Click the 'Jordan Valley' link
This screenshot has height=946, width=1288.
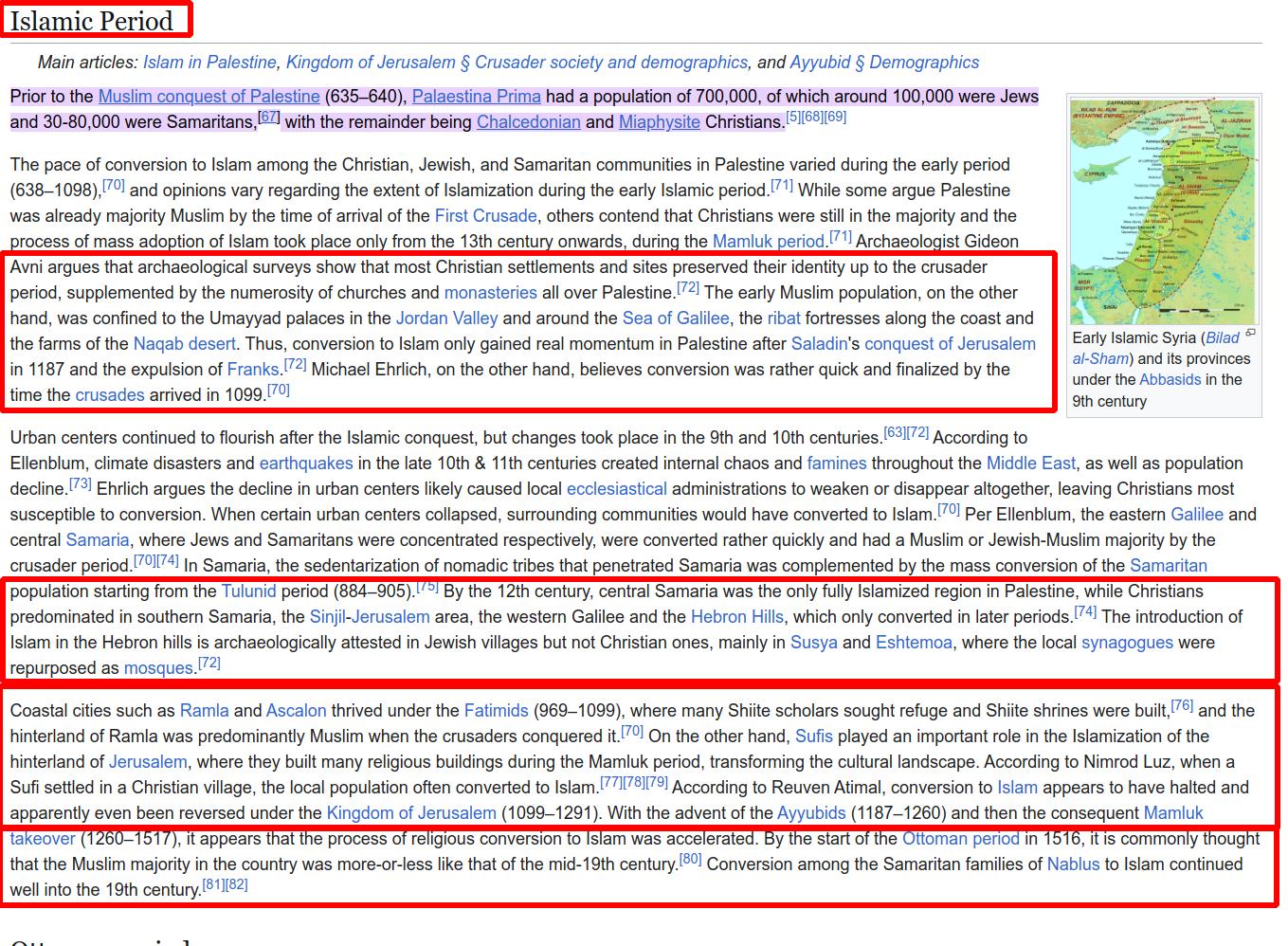pos(446,318)
